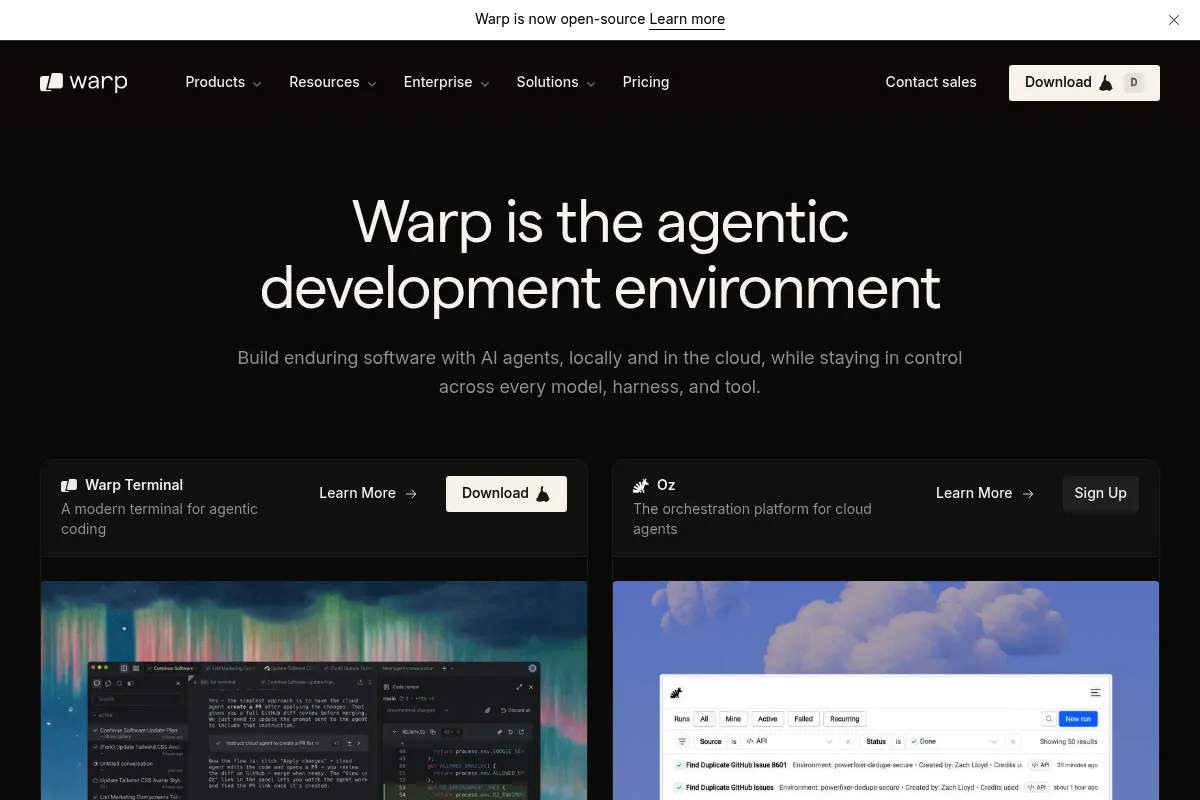Image resolution: width=1200 pixels, height=800 pixels.
Task: Switch to the Continue Software tab in Warp preview
Action: (x=170, y=668)
